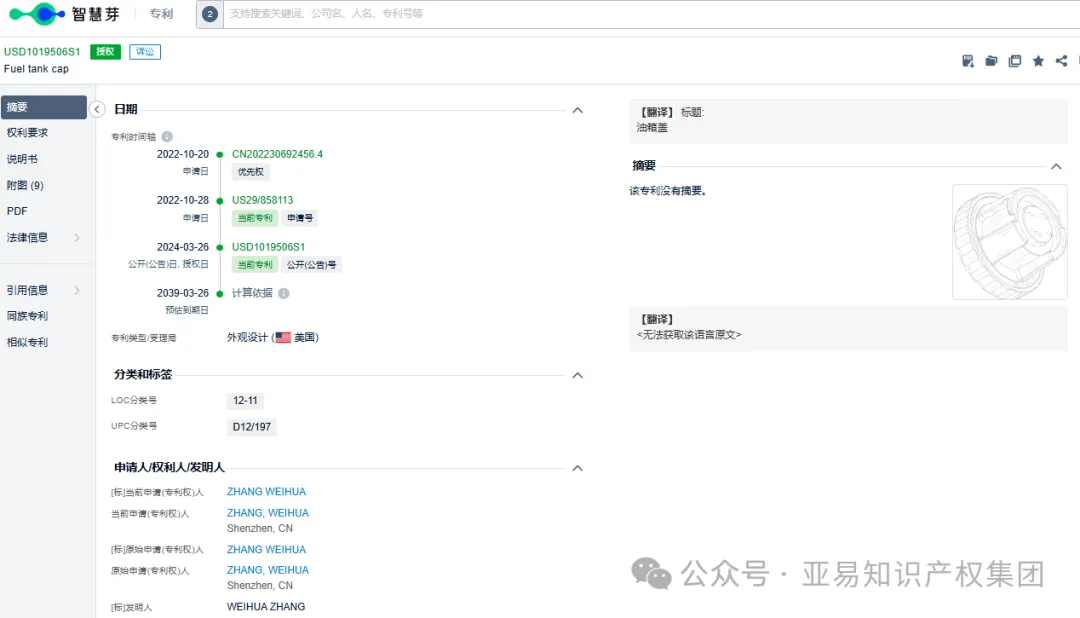Click translated title 油箱盖
Screen dimensions: 1080x618
[x=652, y=127]
